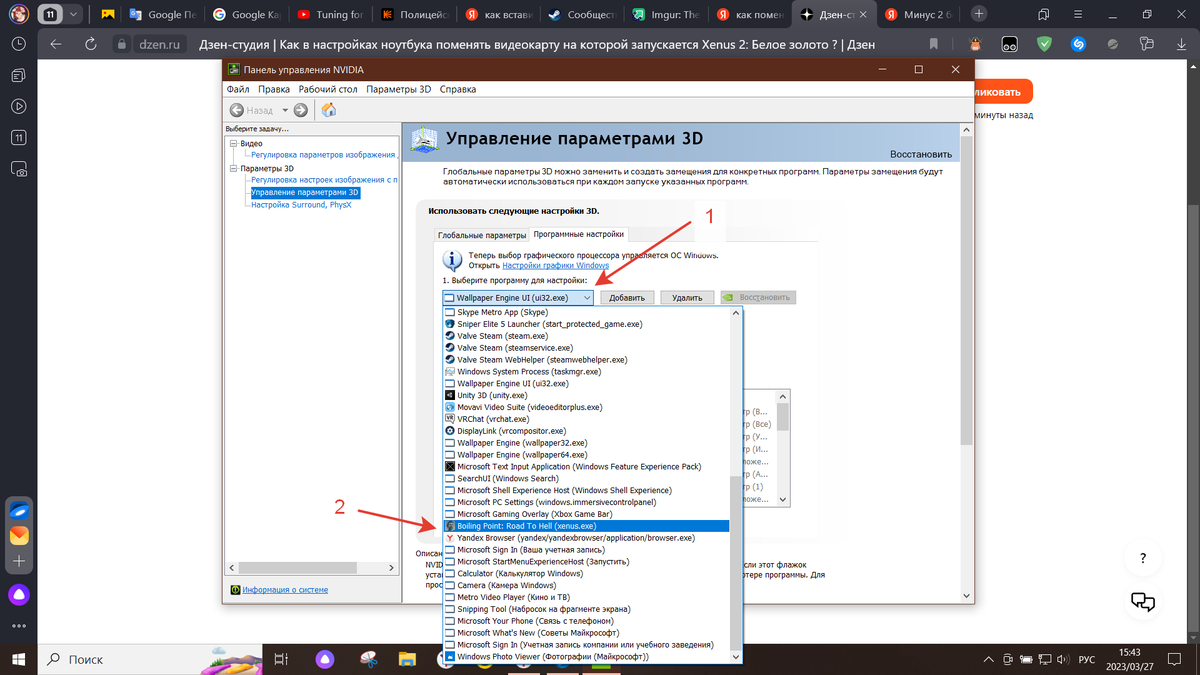The height and width of the screenshot is (675, 1200).
Task: Switch to Глобальные параметры tab
Action: [481, 235]
